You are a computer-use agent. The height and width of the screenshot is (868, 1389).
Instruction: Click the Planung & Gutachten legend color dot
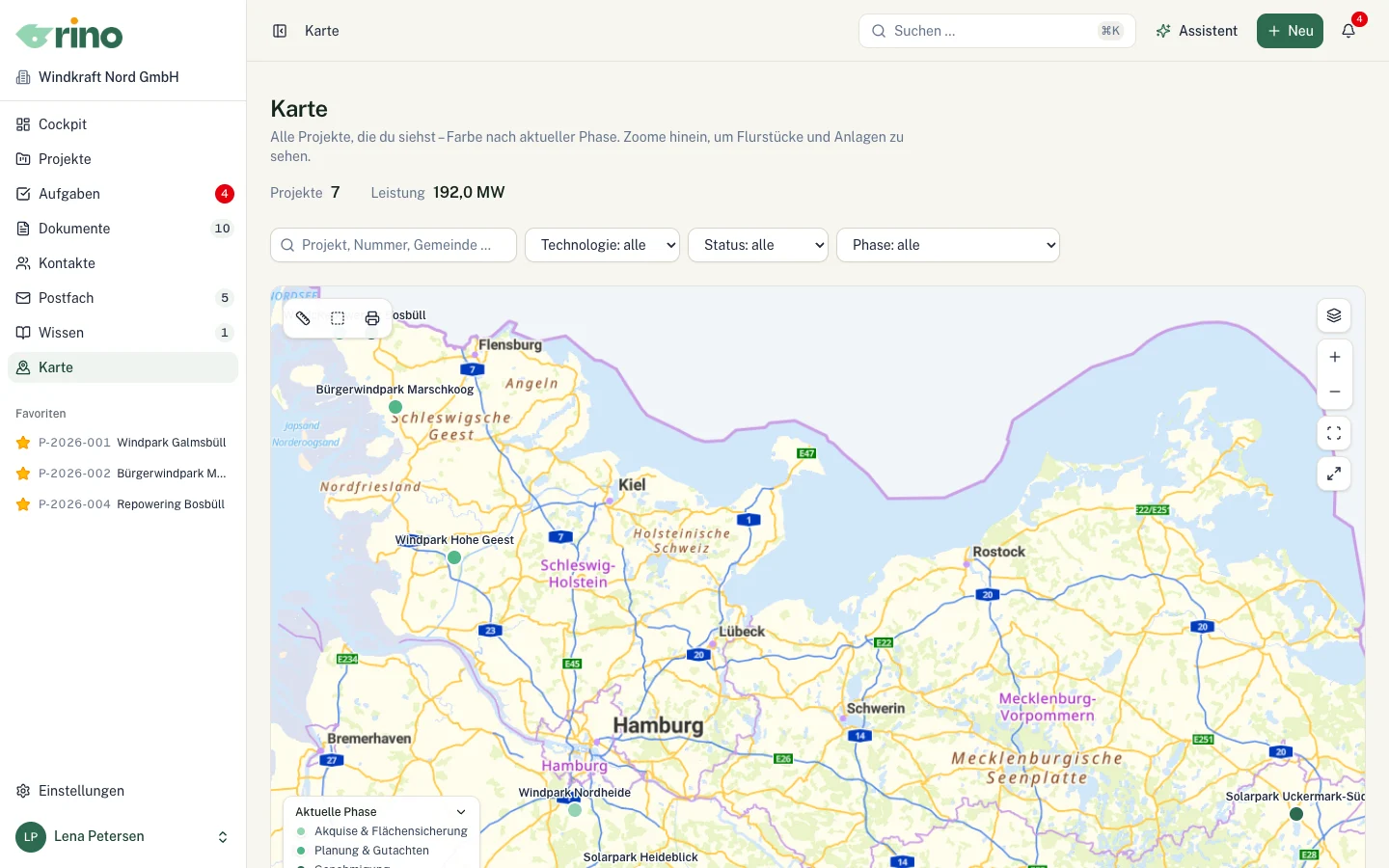point(301,851)
